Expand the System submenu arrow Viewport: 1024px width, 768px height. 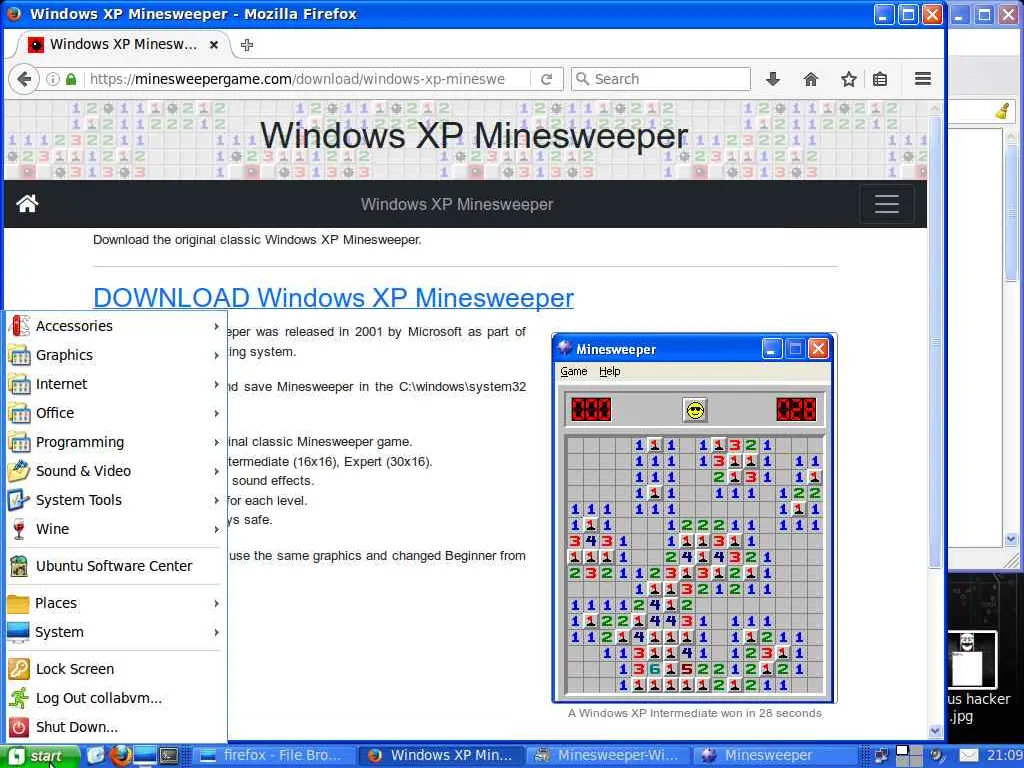[x=216, y=632]
